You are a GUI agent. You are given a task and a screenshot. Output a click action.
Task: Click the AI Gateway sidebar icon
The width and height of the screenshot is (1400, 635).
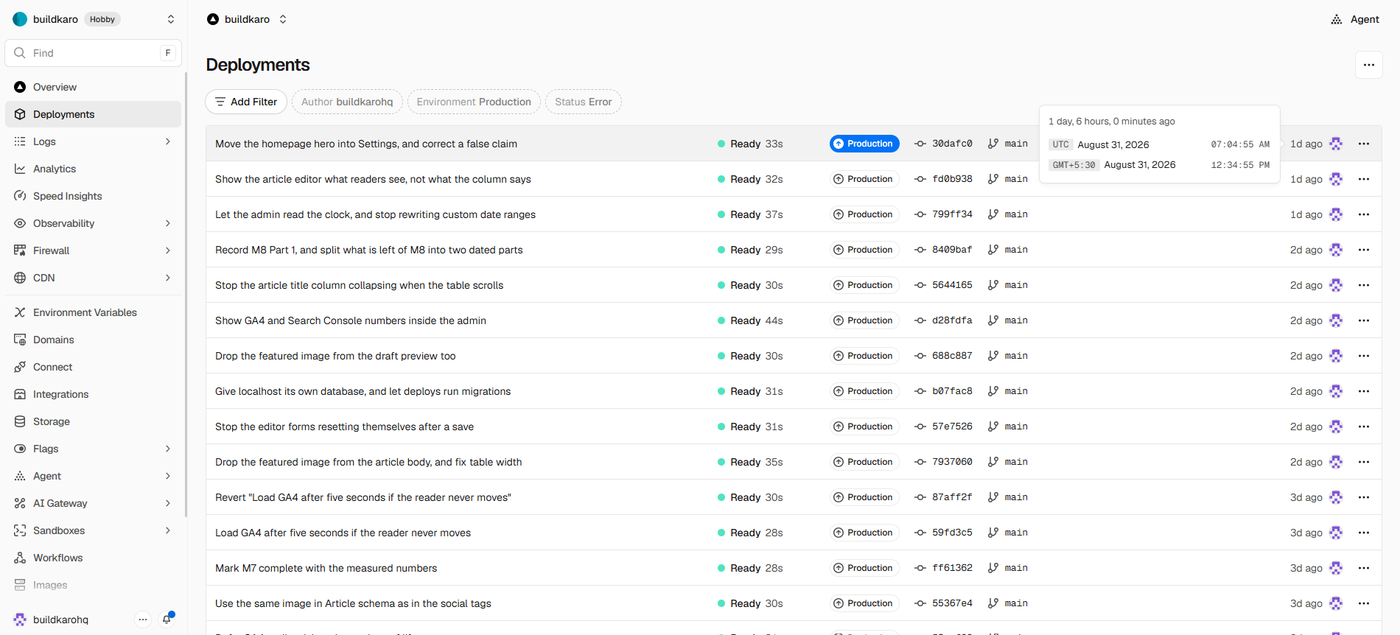click(20, 503)
